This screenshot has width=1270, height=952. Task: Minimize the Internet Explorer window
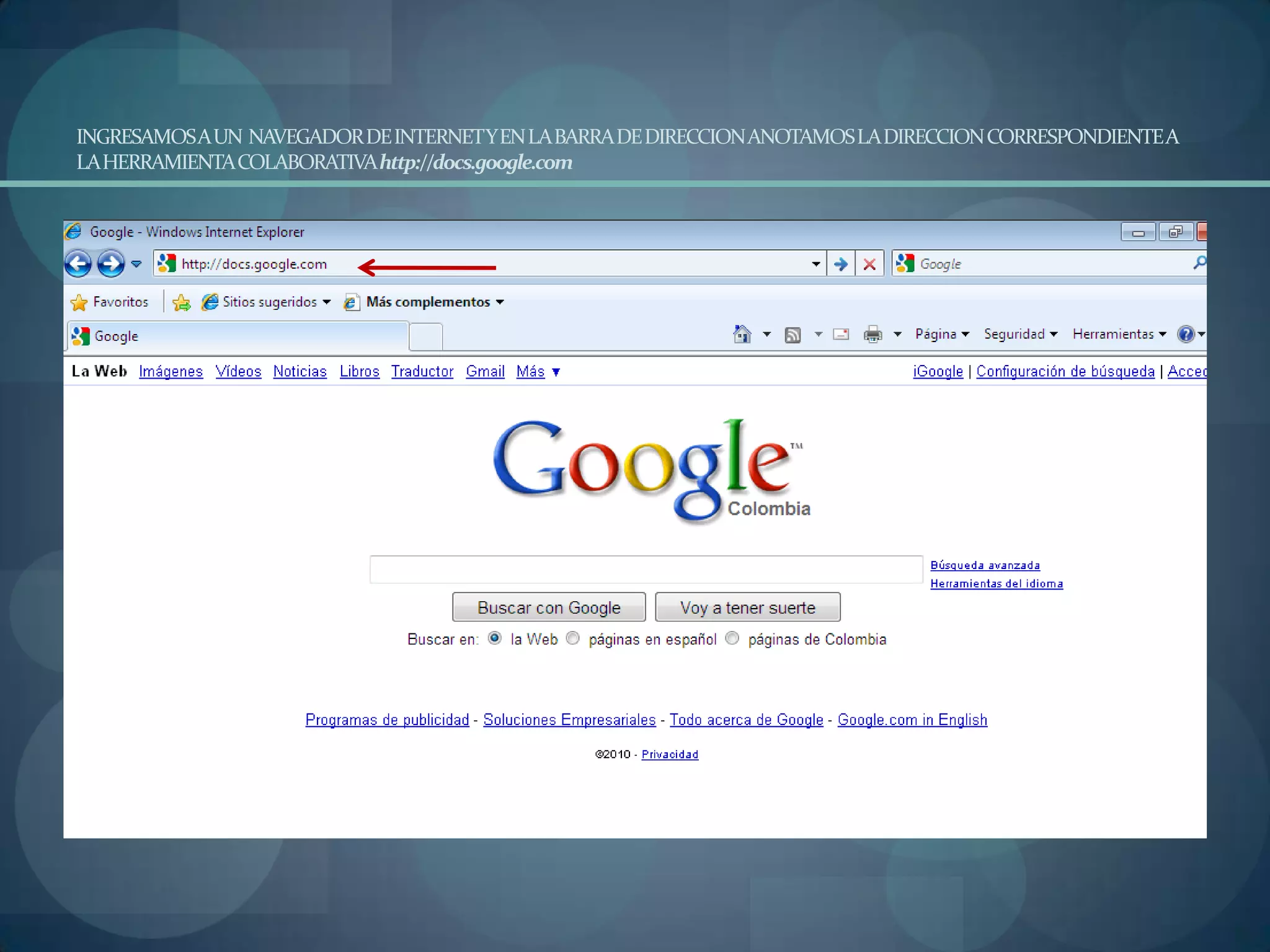point(1138,232)
